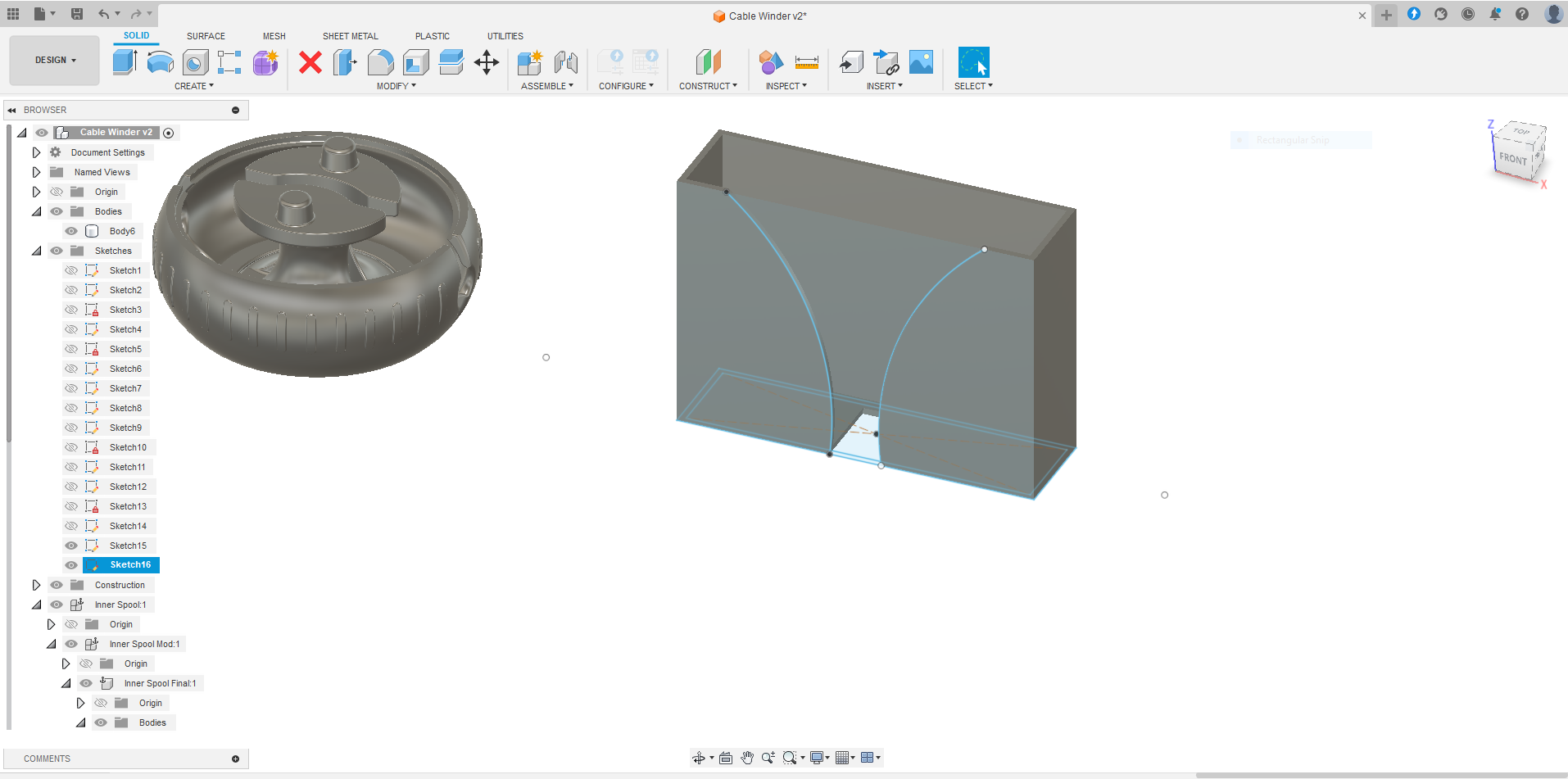Switch to the MESH tab

pyautogui.click(x=274, y=36)
